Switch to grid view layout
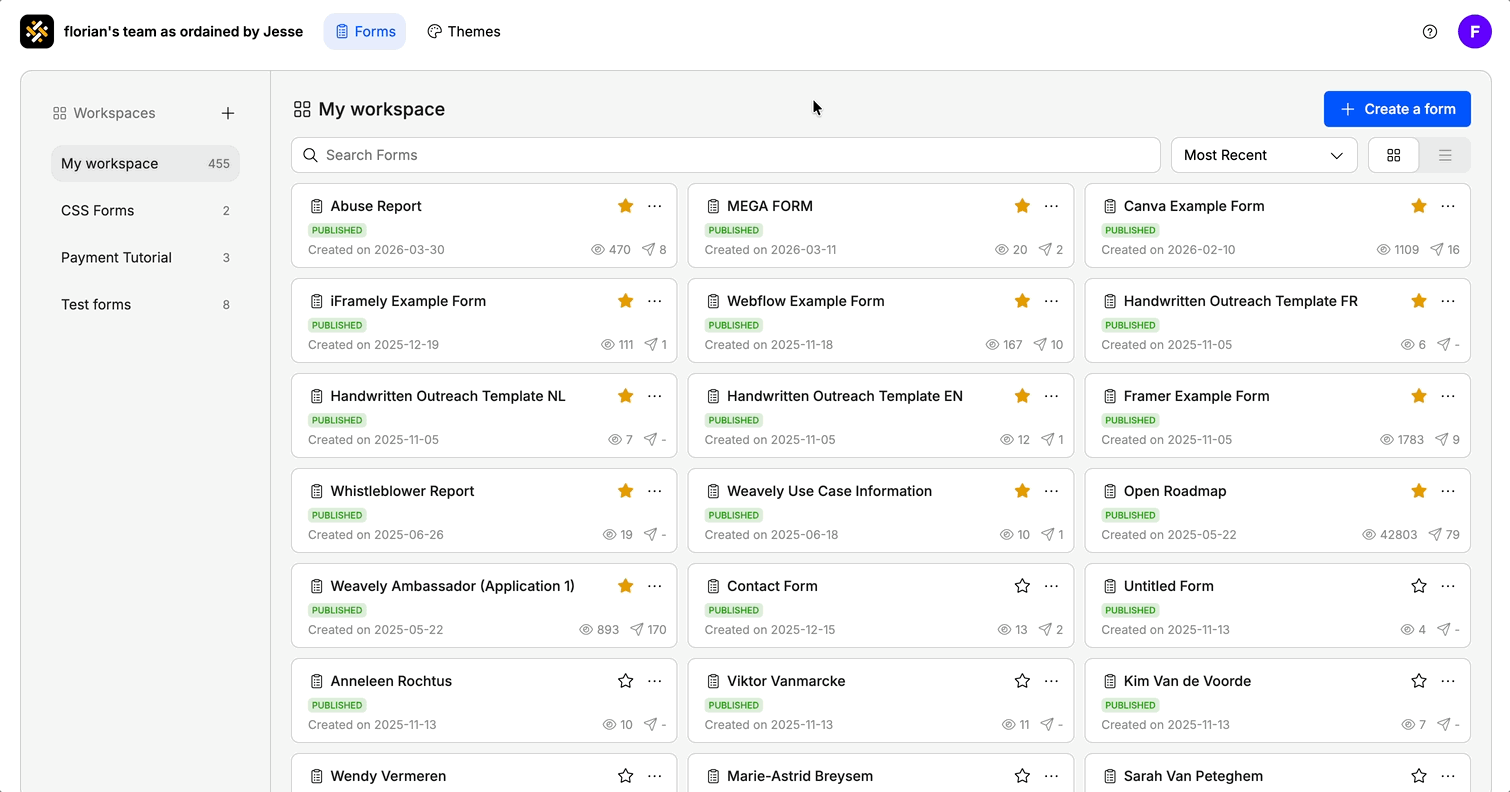This screenshot has height=792, width=1510. point(1394,155)
